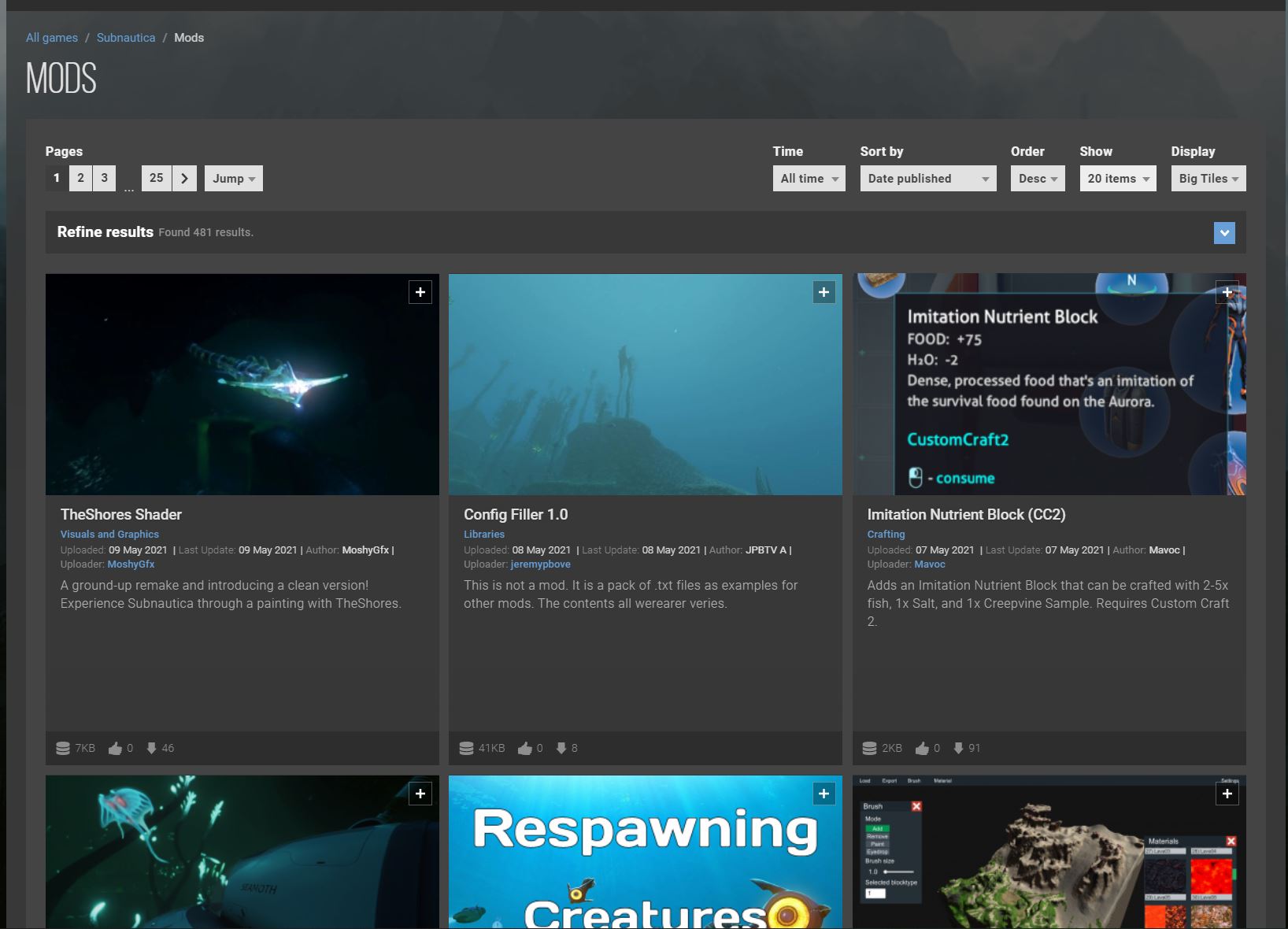This screenshot has width=1288, height=929.
Task: Open TheShores Shader mod title
Action: coord(121,514)
